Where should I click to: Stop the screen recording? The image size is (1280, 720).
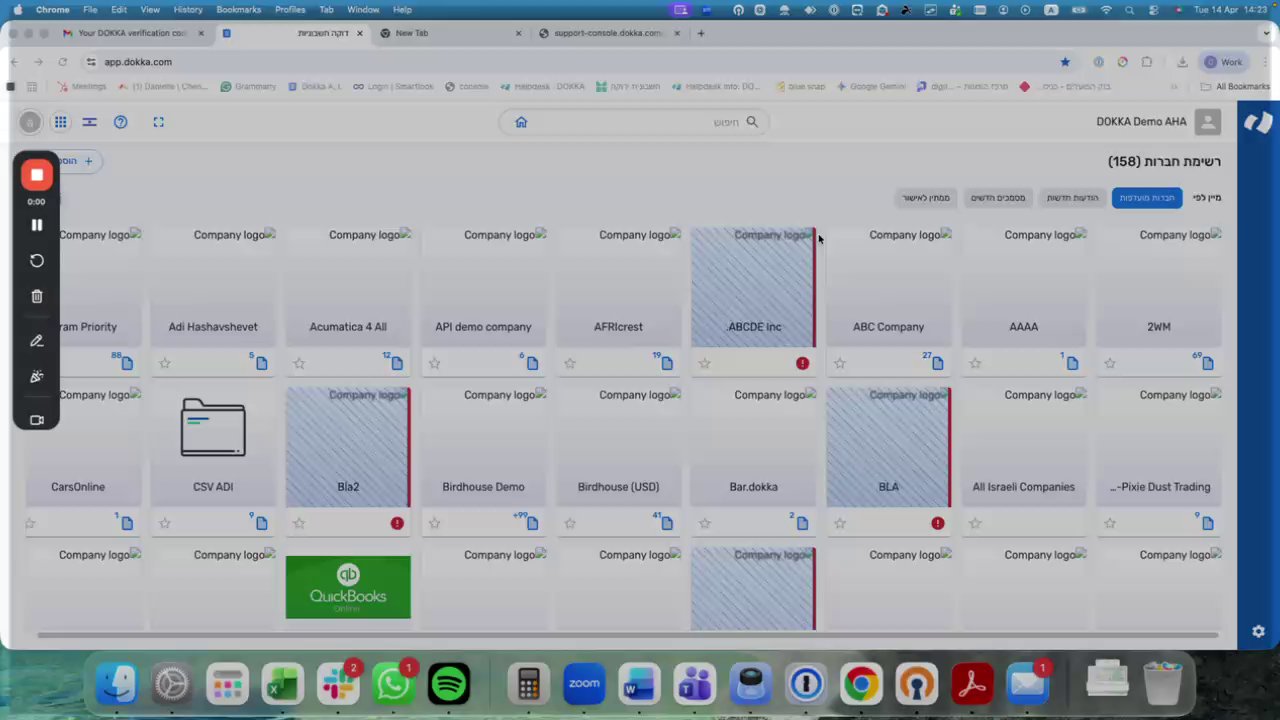click(x=37, y=175)
